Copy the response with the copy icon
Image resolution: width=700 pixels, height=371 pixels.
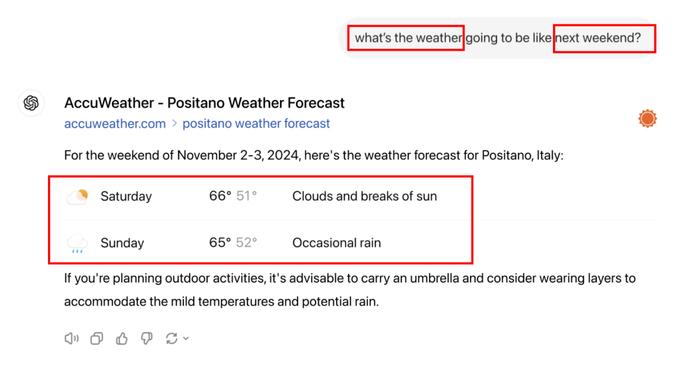click(96, 338)
